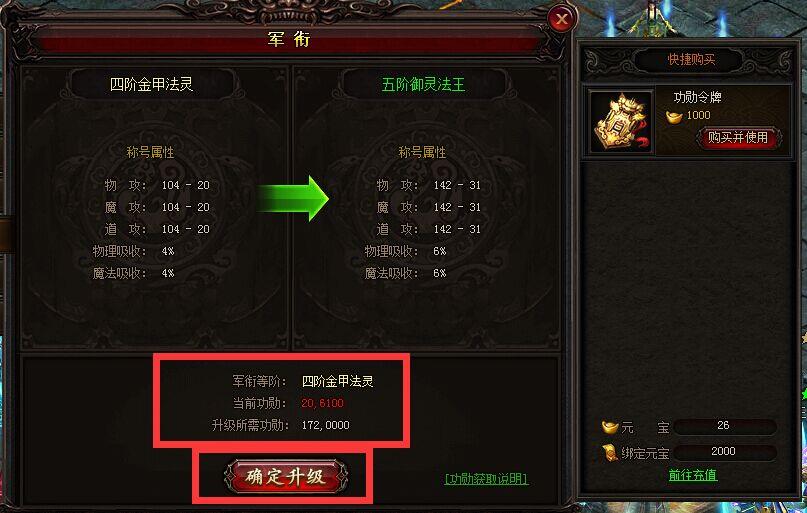Click the 称号属性 label in left panel

(150, 152)
